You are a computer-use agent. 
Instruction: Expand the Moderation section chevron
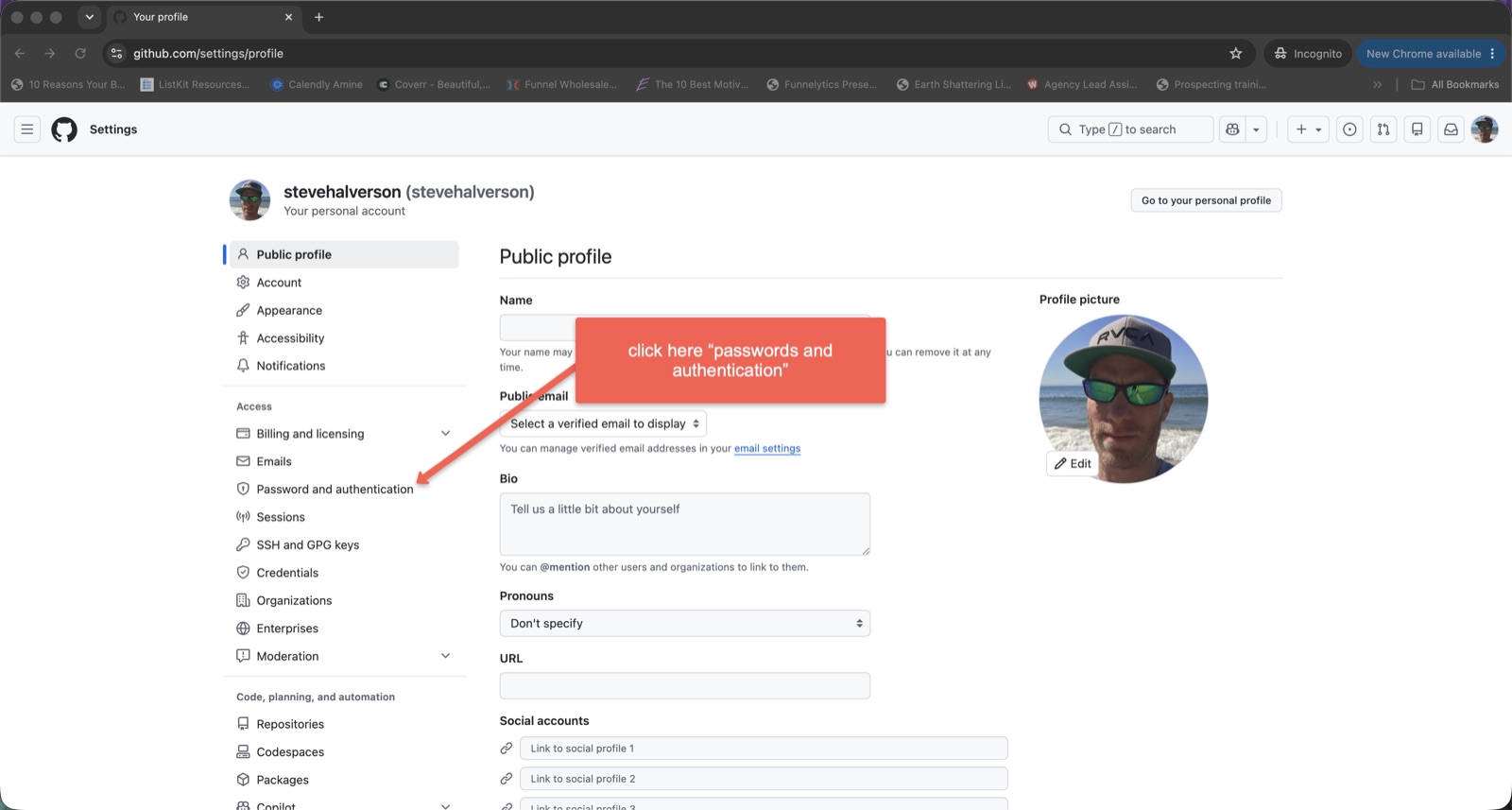coord(445,656)
